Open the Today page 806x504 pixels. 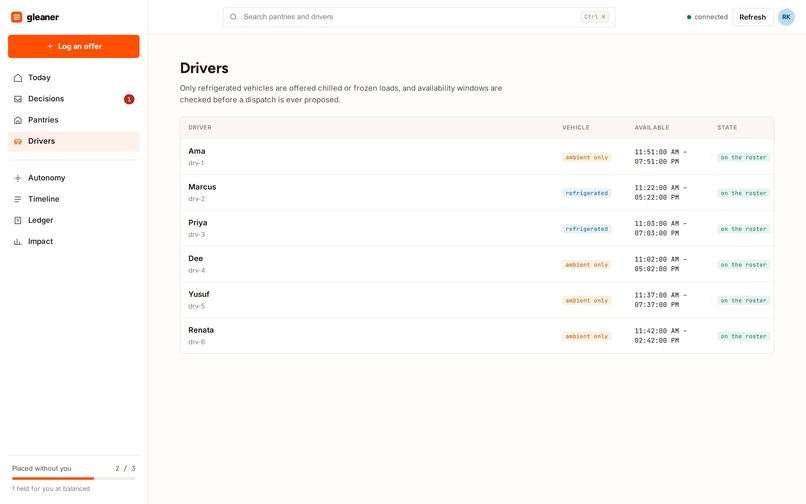click(x=74, y=78)
